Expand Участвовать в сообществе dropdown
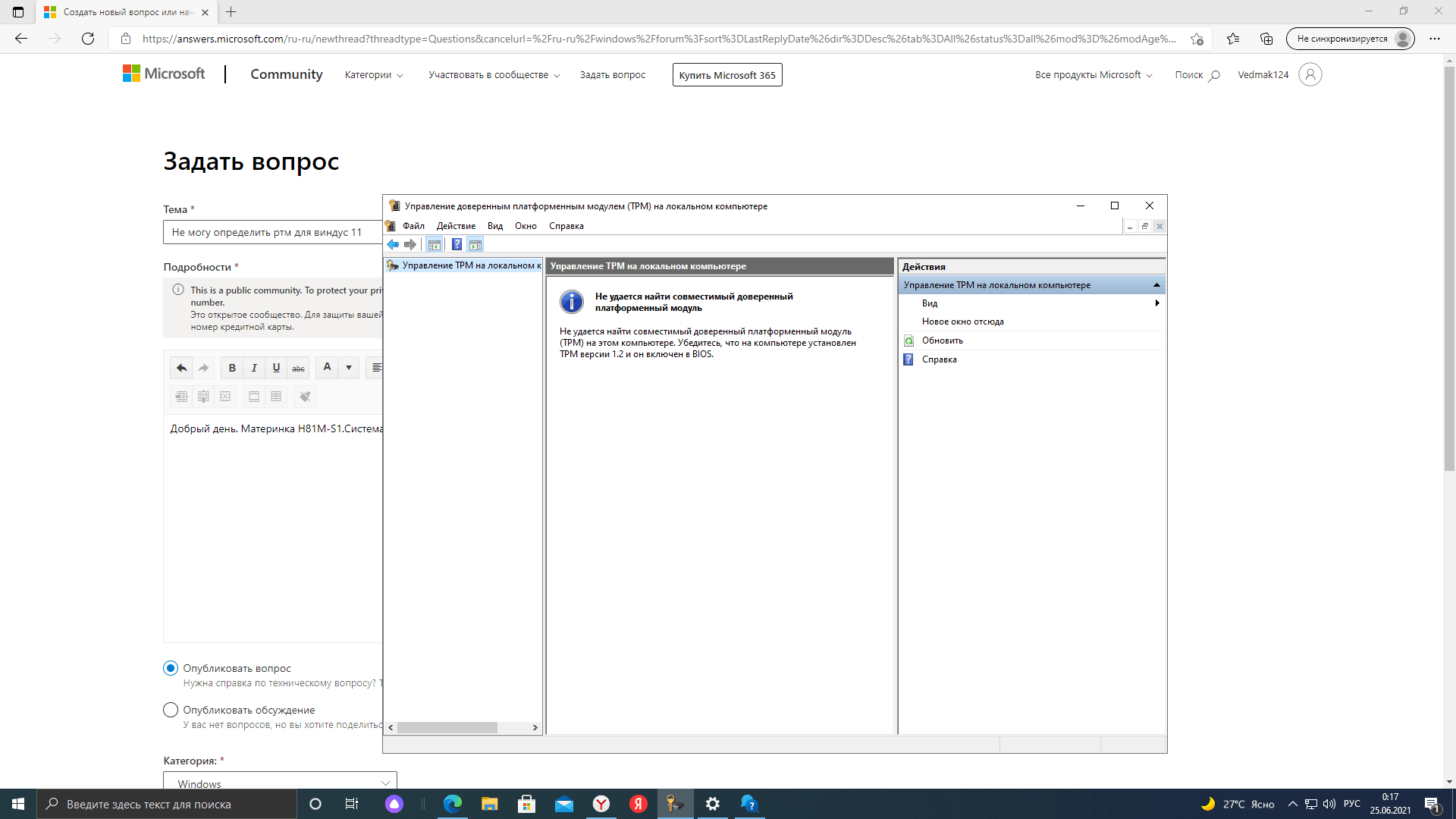1456x819 pixels. pos(494,75)
